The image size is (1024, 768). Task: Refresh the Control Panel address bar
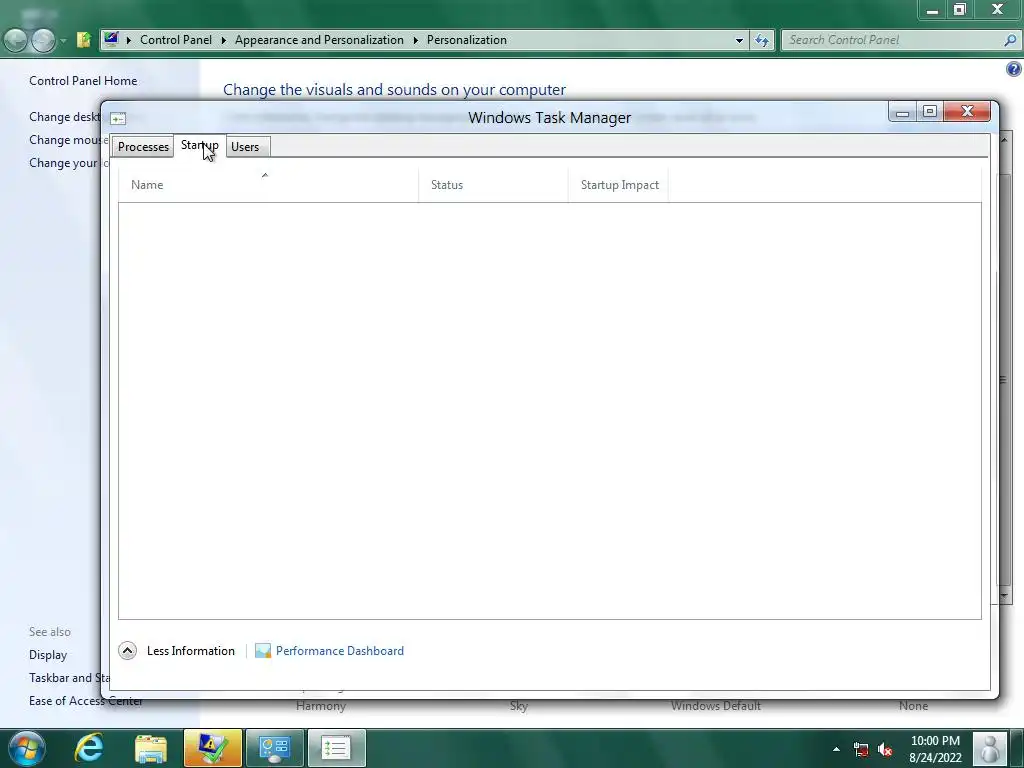pyautogui.click(x=761, y=40)
